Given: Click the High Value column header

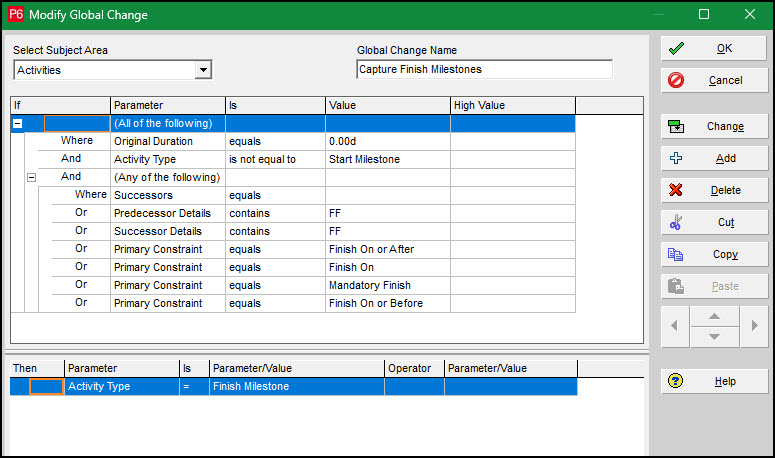Looking at the screenshot, I should (513, 105).
